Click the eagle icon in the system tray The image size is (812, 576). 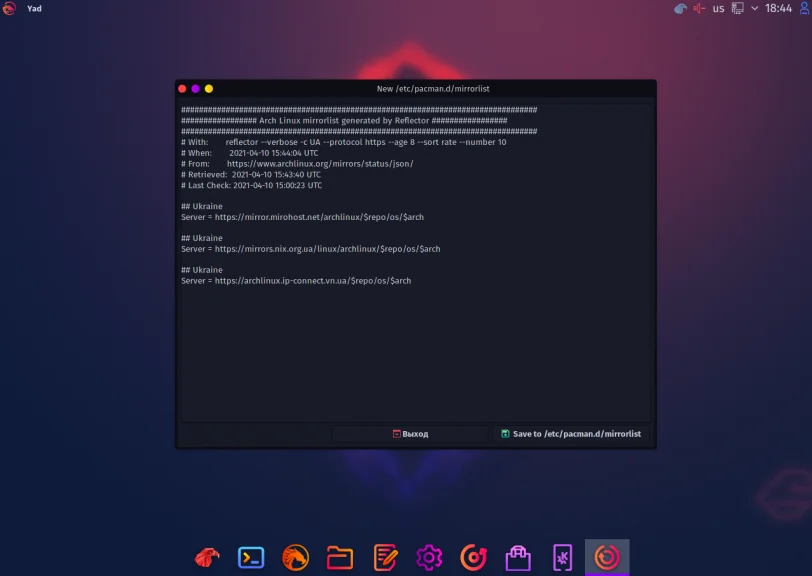pos(681,9)
